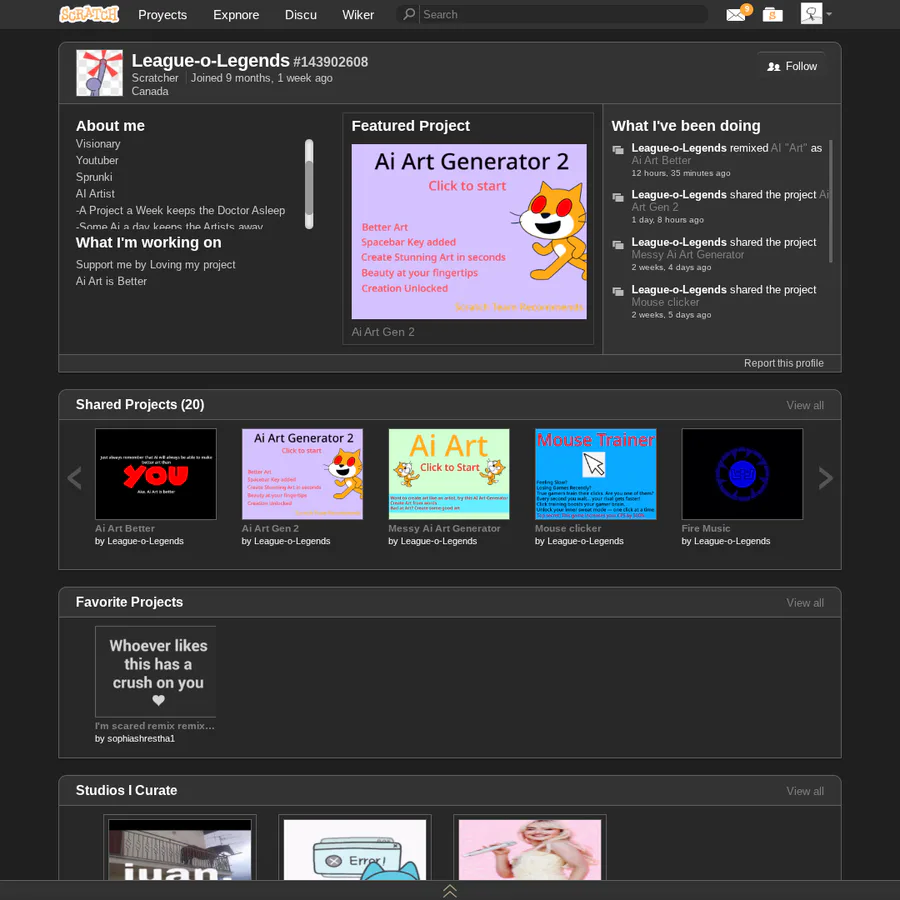Click the profile ID #143902608

point(331,62)
